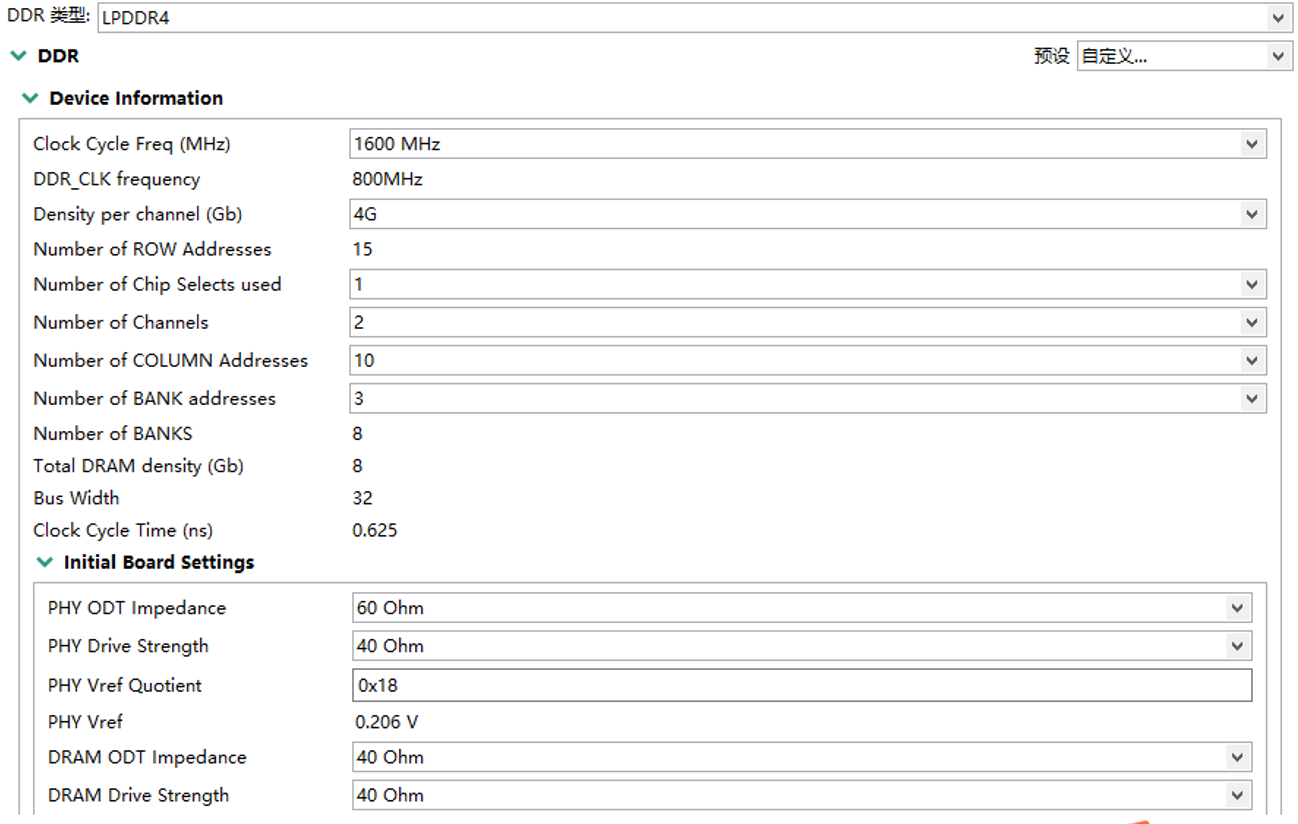Click the dropdown arrow for Number of Channels
Screen dimensions: 1298x824
1251,322
